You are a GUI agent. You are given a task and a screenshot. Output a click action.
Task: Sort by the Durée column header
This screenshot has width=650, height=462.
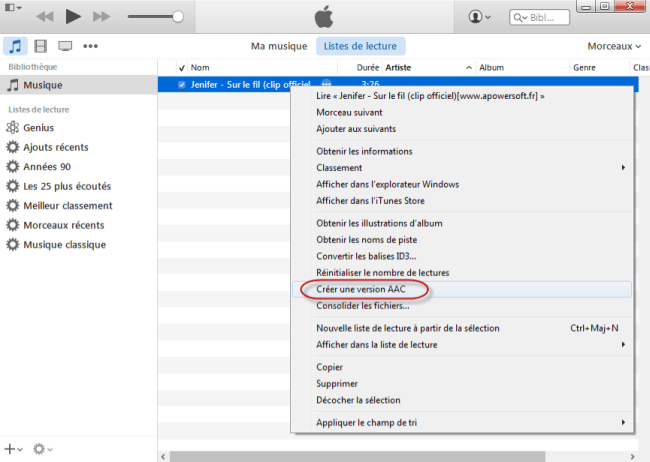(x=360, y=68)
